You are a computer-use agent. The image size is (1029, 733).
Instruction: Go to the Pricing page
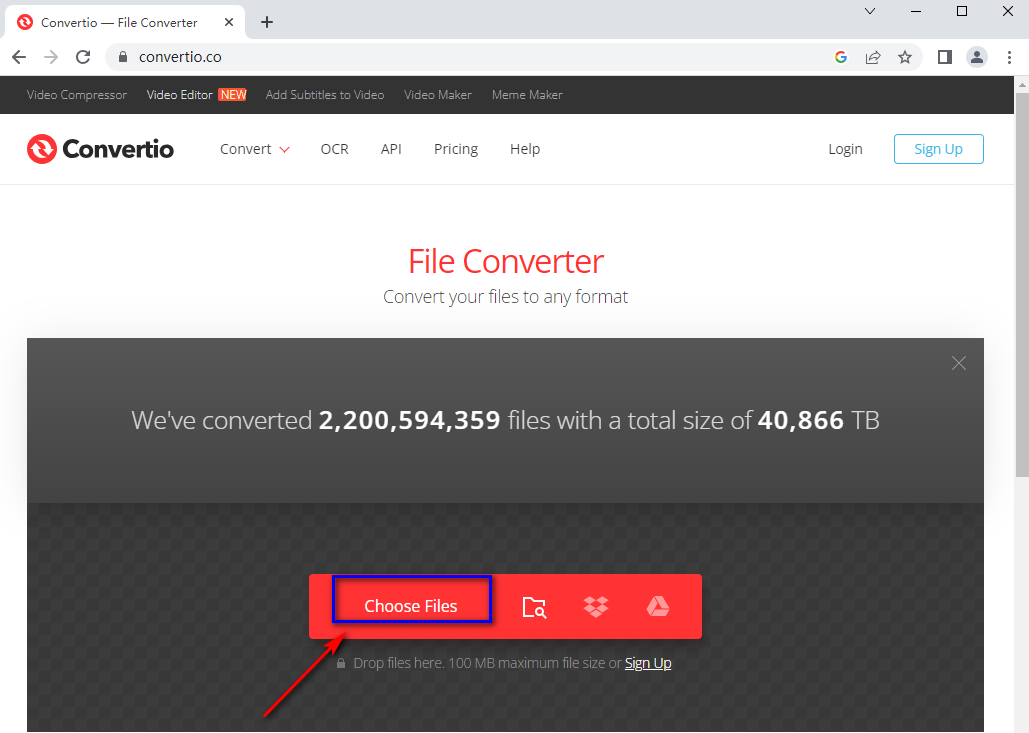456,149
